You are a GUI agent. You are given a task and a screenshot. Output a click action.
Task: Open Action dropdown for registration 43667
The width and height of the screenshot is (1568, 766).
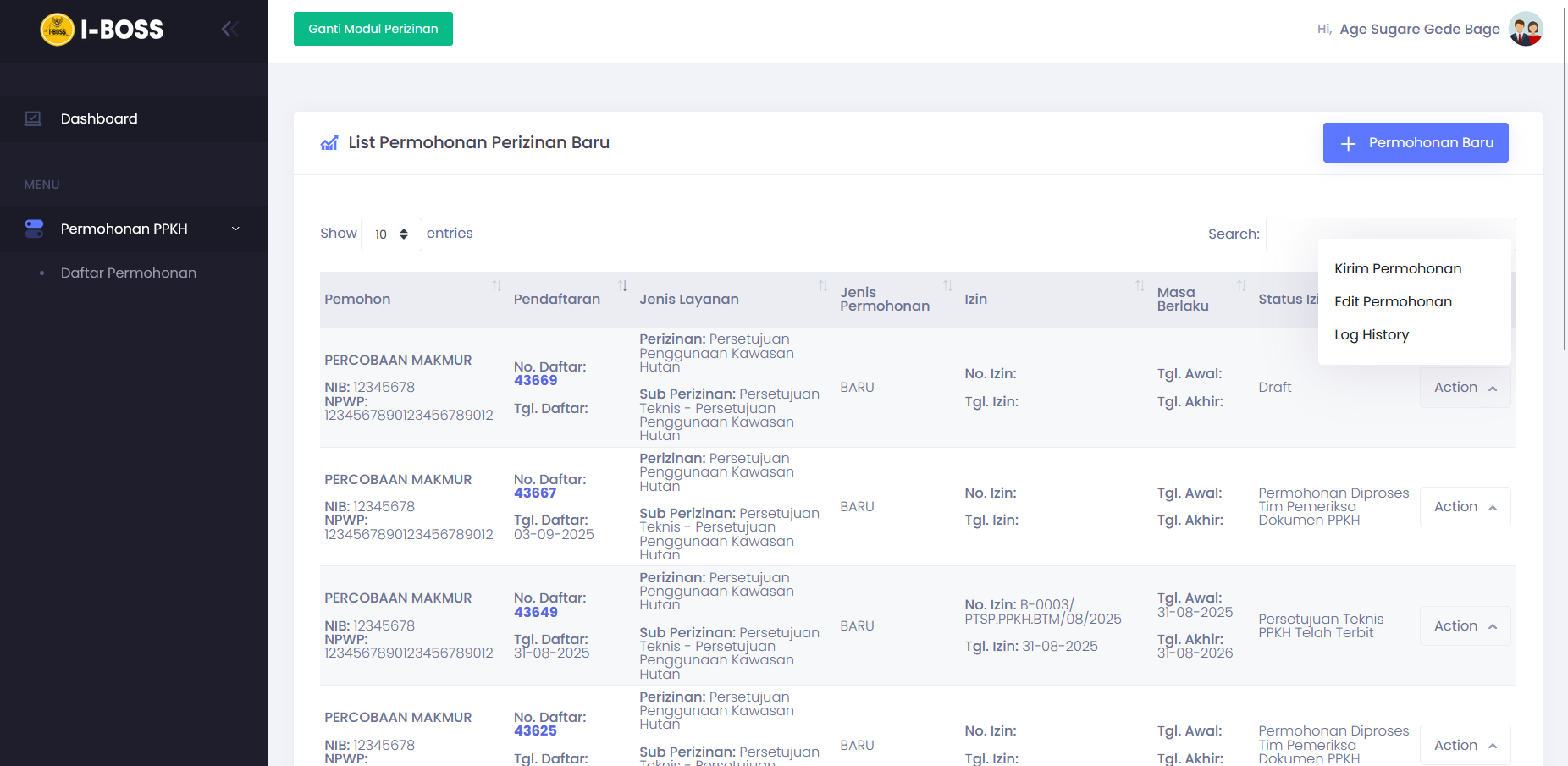click(1465, 506)
